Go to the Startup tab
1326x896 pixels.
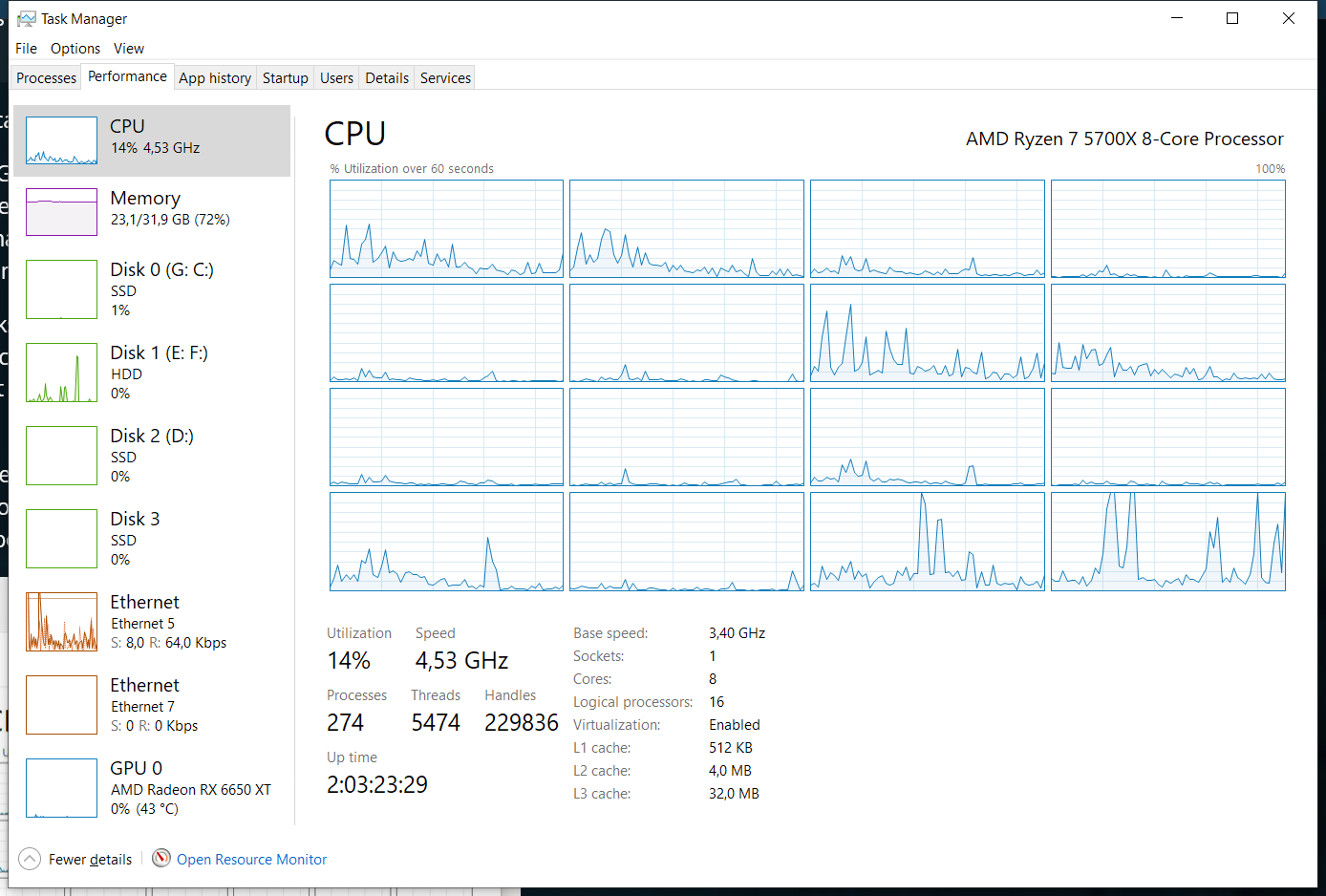click(x=285, y=78)
